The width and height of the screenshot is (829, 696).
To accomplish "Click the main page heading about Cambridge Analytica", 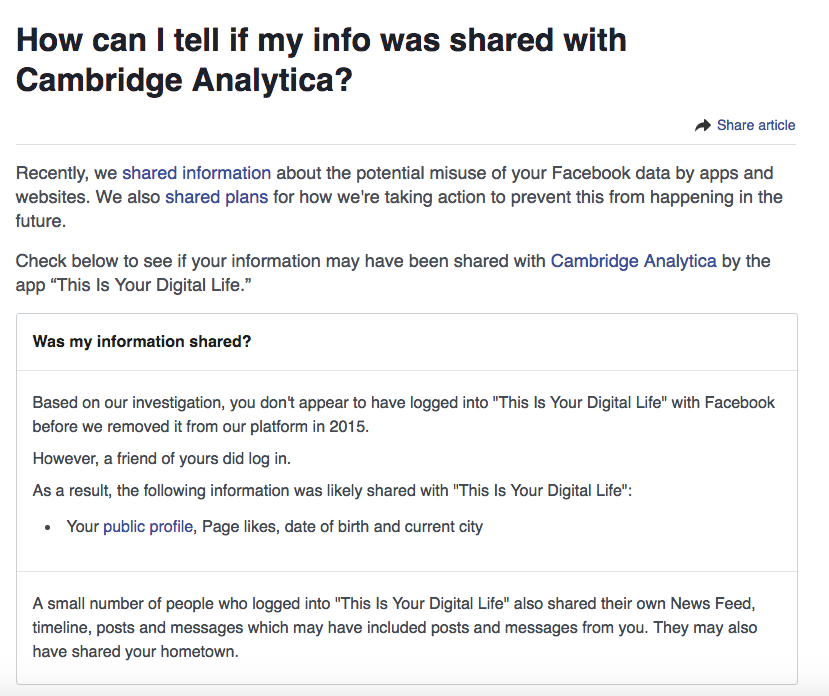I will 321,60.
